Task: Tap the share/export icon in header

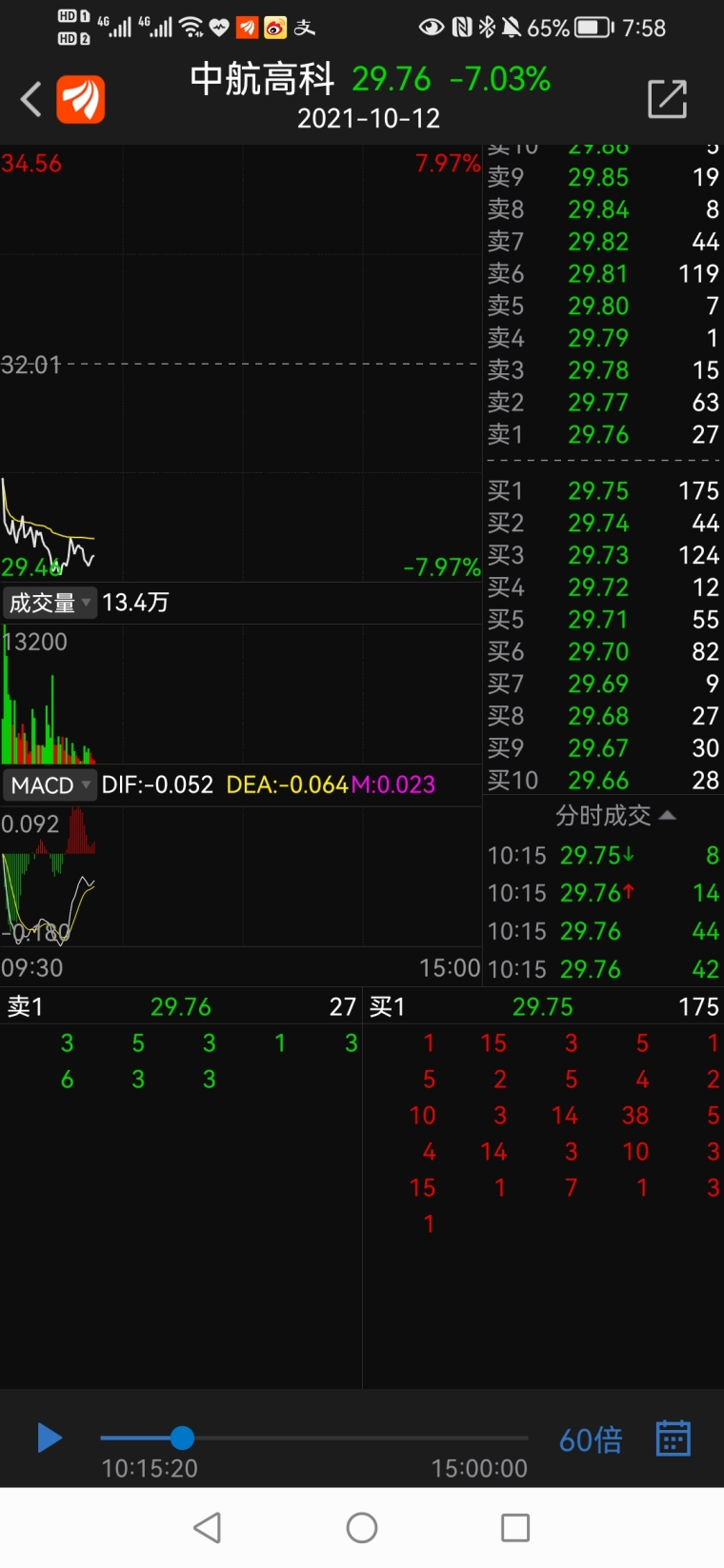Action: 667,99
